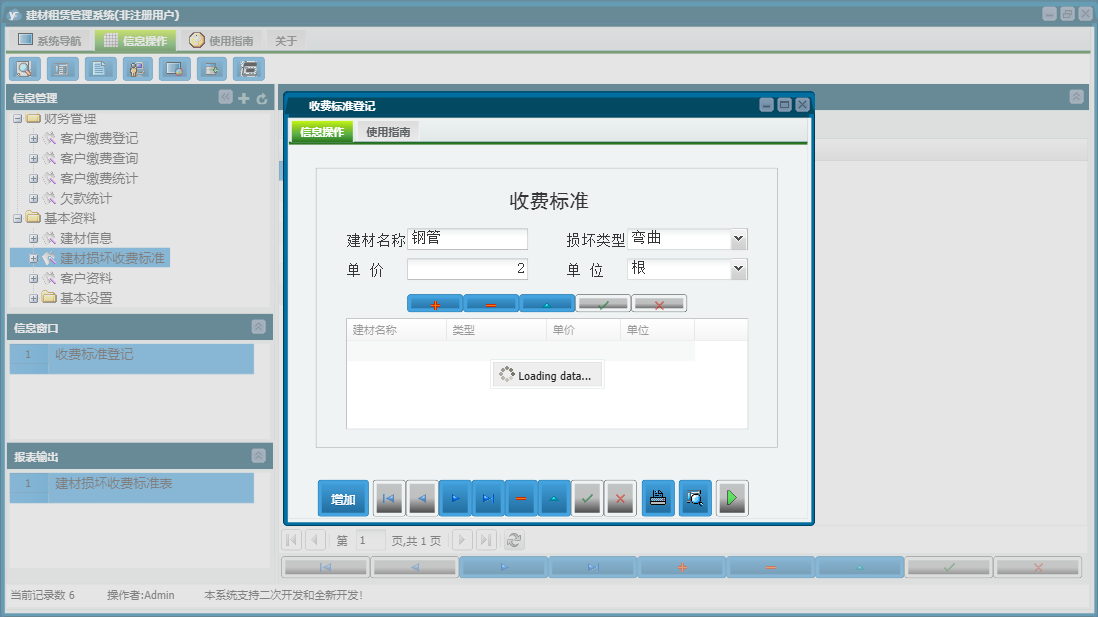The image size is (1098, 617).
Task: Expand the 客户缴费查询 node
Action: pos(33,158)
